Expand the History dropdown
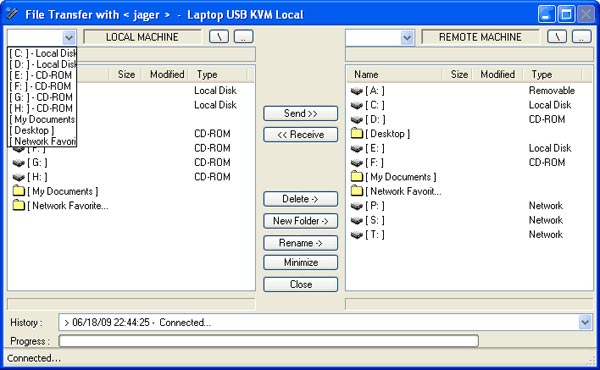Screen dimensions: 600x370 (x=585, y=322)
